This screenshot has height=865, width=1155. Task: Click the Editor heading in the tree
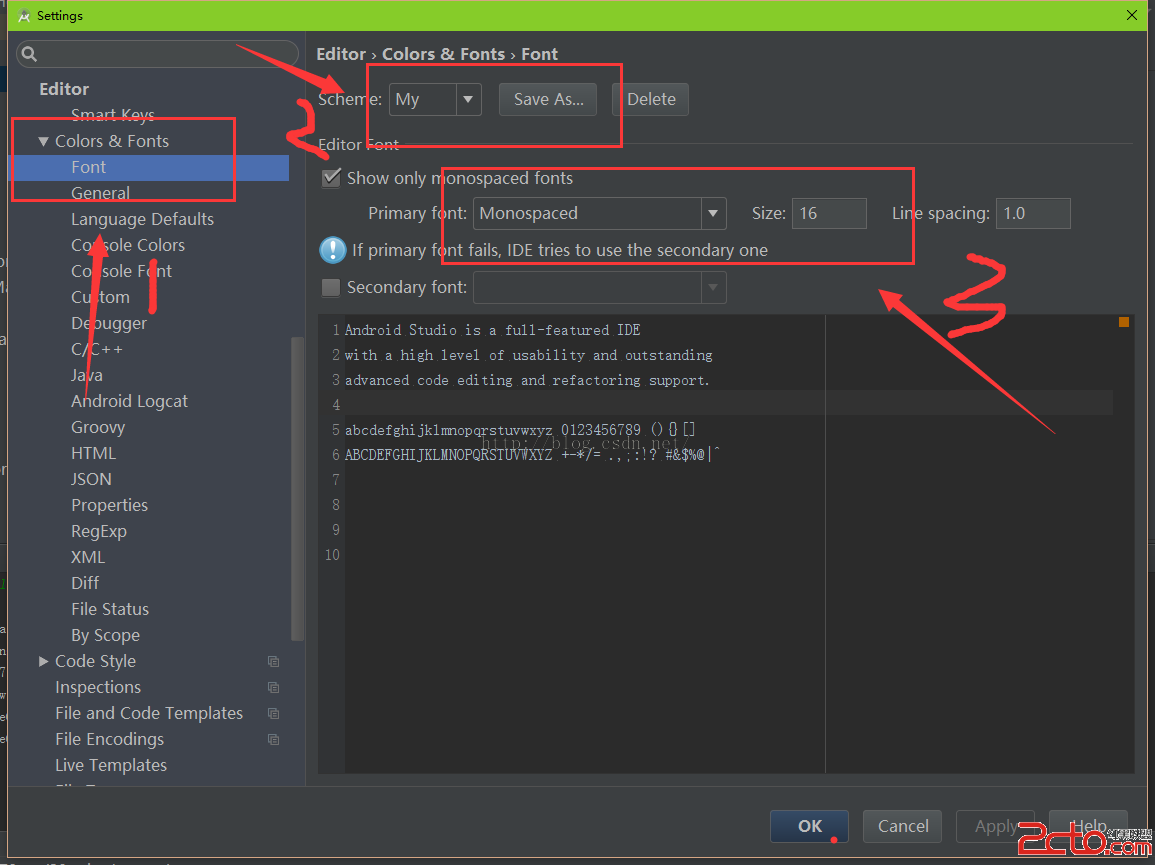pos(64,89)
